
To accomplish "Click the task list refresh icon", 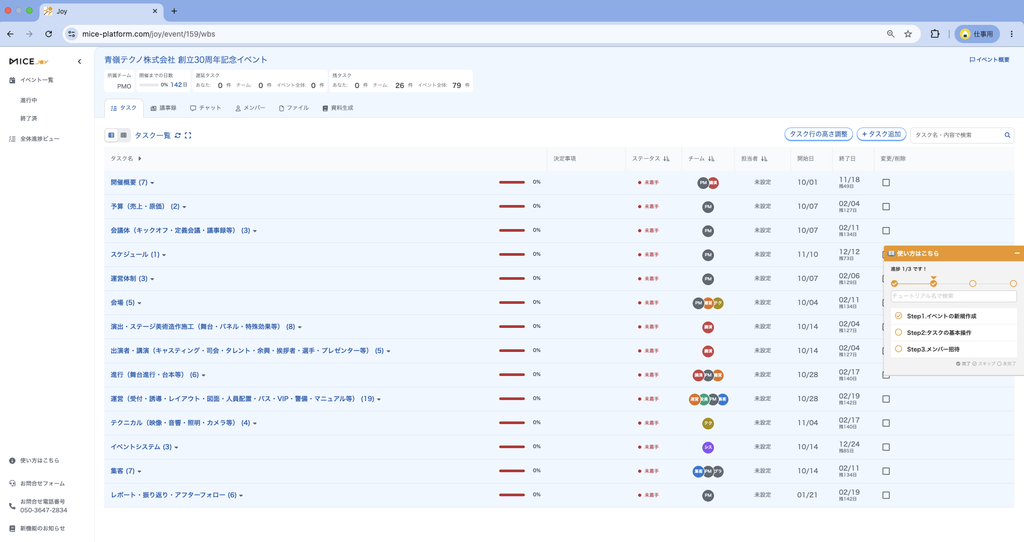I will click(178, 135).
